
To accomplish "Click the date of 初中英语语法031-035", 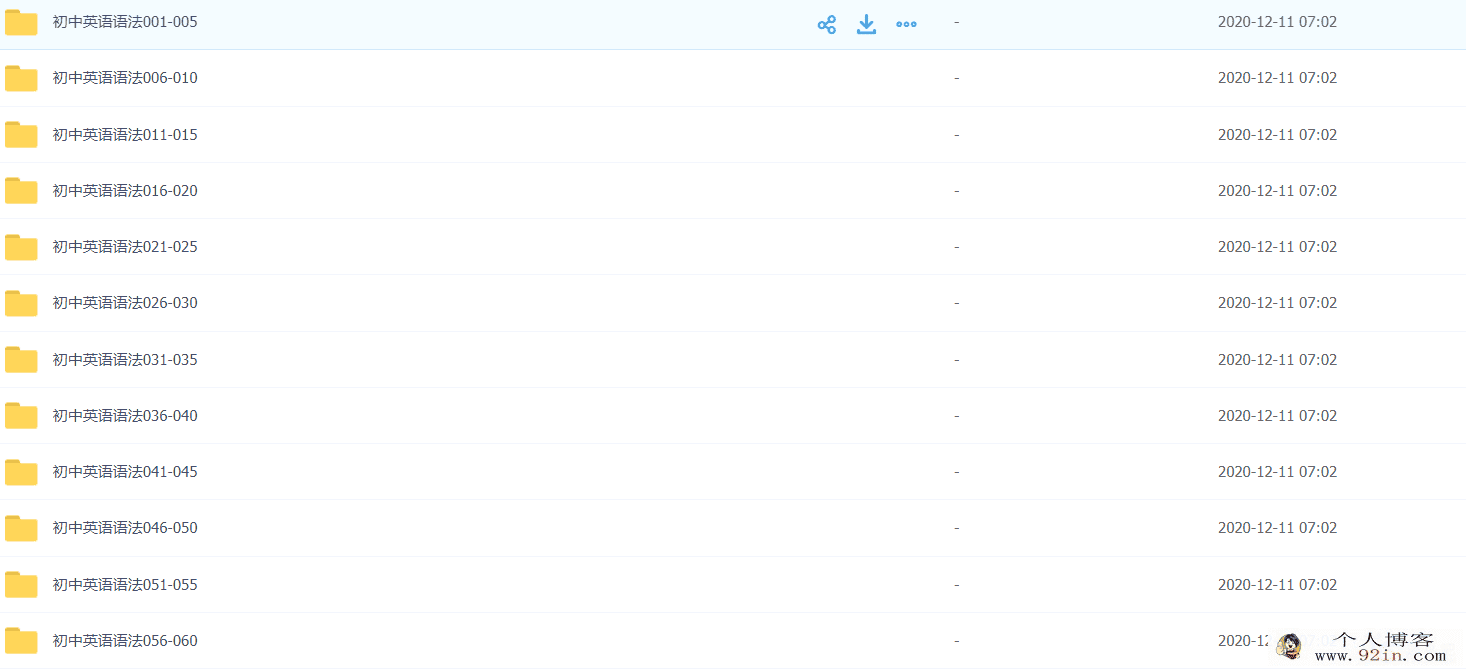I will 1277,359.
